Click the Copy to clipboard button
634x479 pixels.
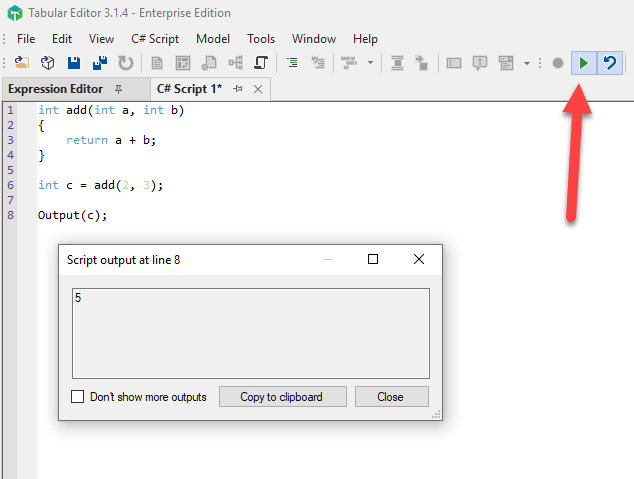tap(281, 397)
